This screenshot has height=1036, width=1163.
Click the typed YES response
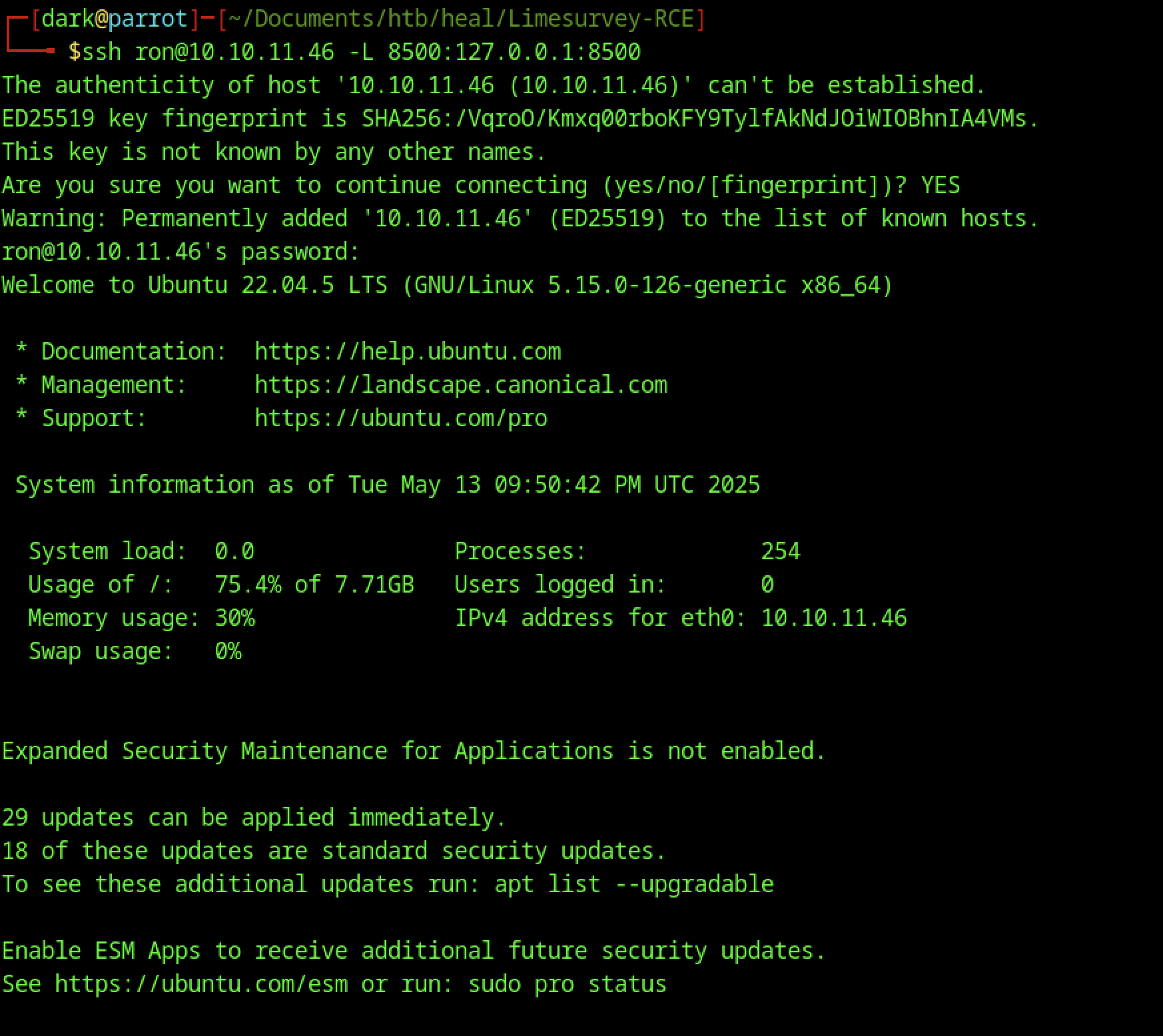click(940, 185)
